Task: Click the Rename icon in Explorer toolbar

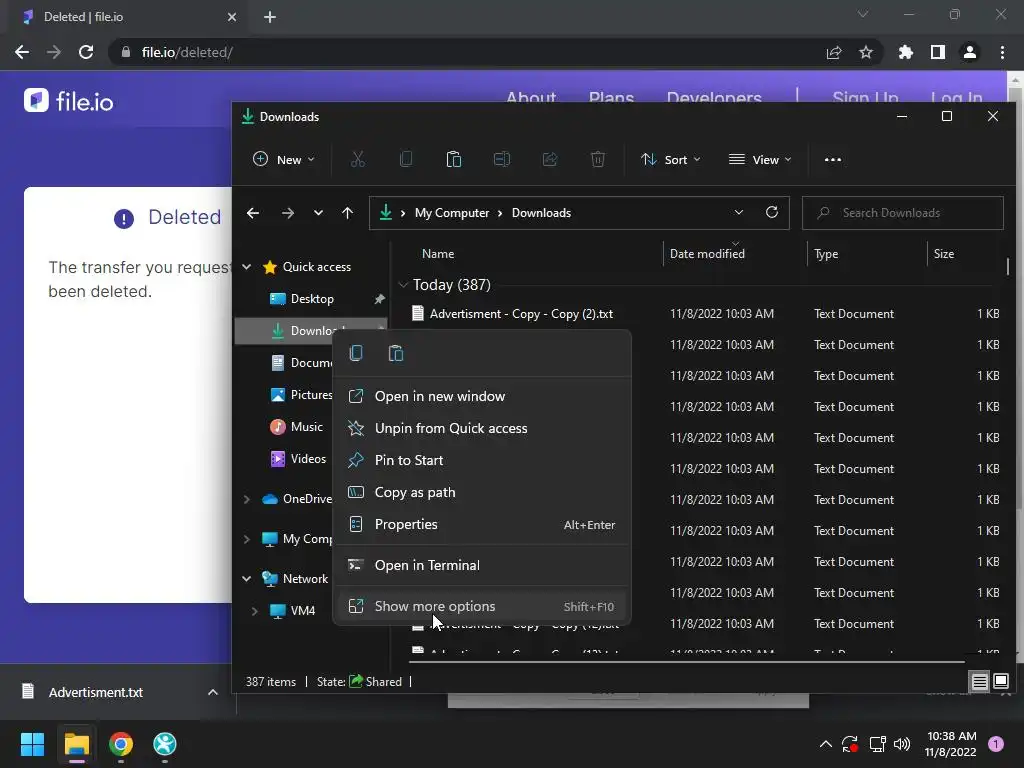Action: 502,159
